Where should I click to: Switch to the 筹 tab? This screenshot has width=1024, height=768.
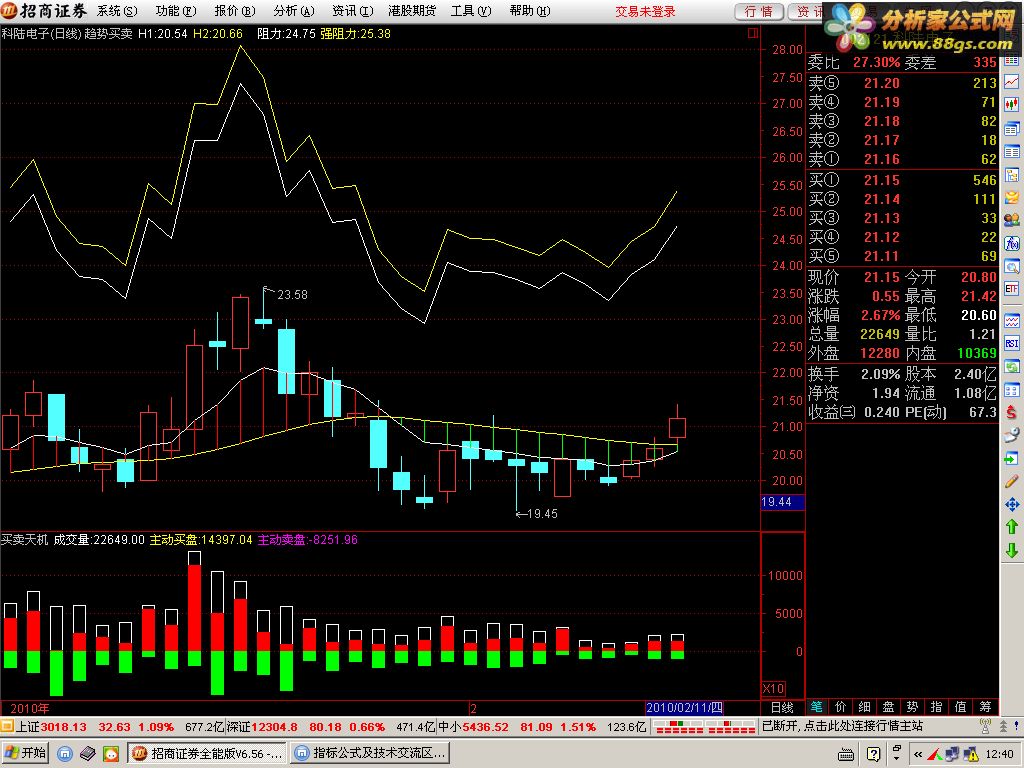(x=985, y=707)
